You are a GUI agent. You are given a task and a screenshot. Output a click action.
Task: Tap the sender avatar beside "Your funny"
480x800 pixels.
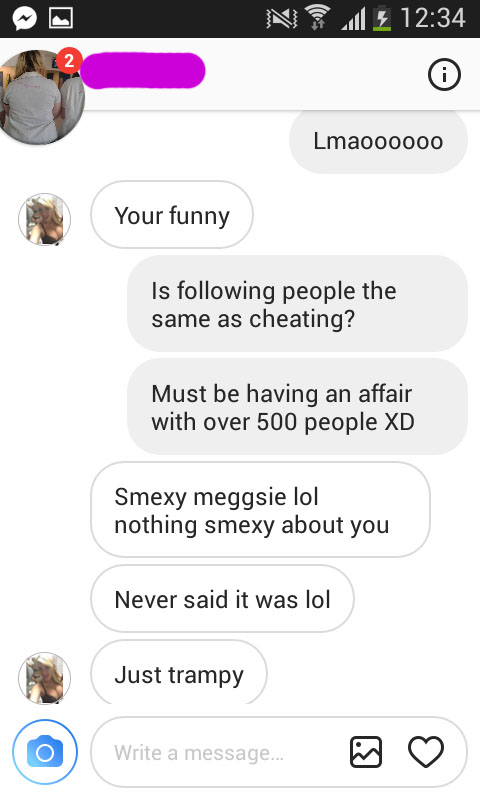point(44,219)
